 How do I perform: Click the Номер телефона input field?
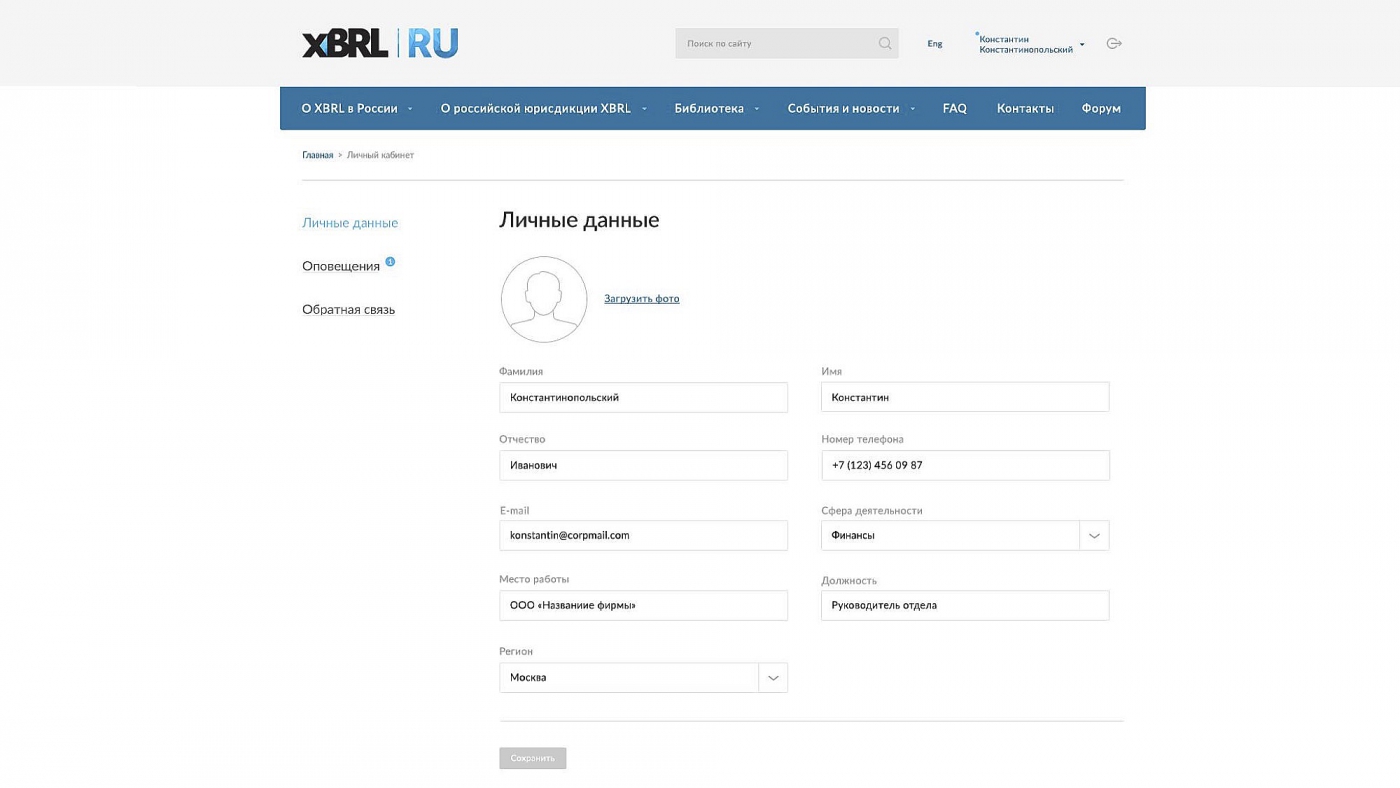[965, 465]
